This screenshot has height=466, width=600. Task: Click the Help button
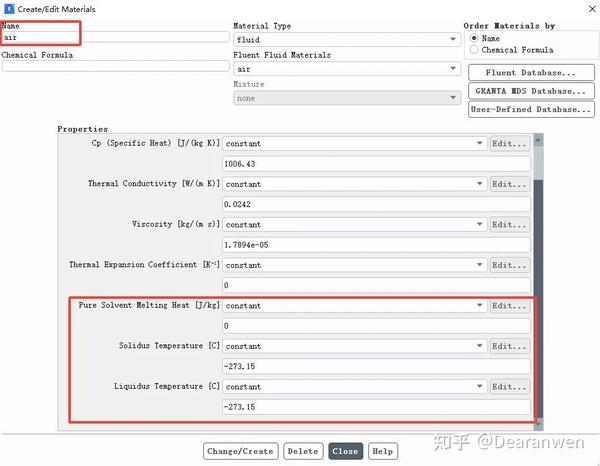click(383, 451)
